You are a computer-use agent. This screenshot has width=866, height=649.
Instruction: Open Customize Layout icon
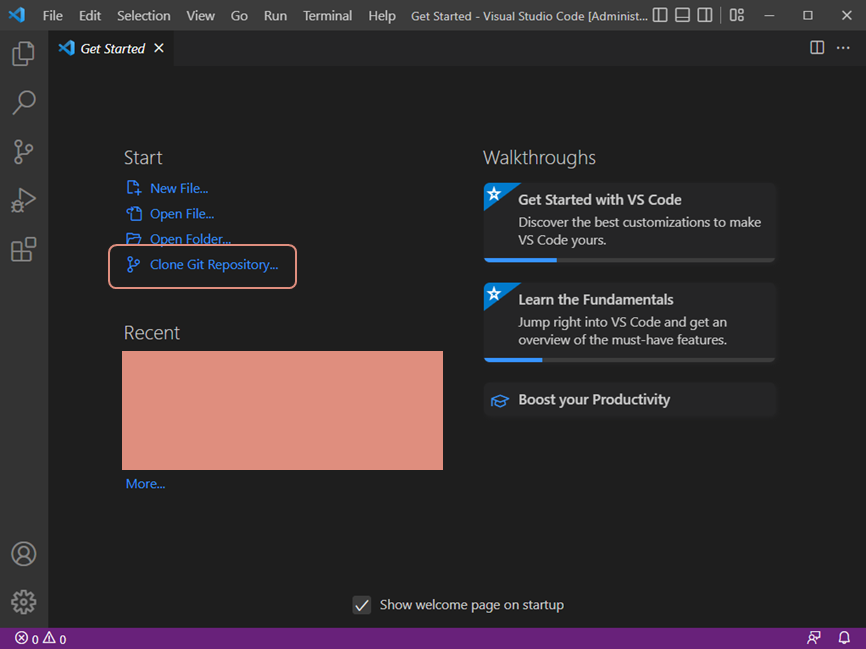[x=737, y=15]
